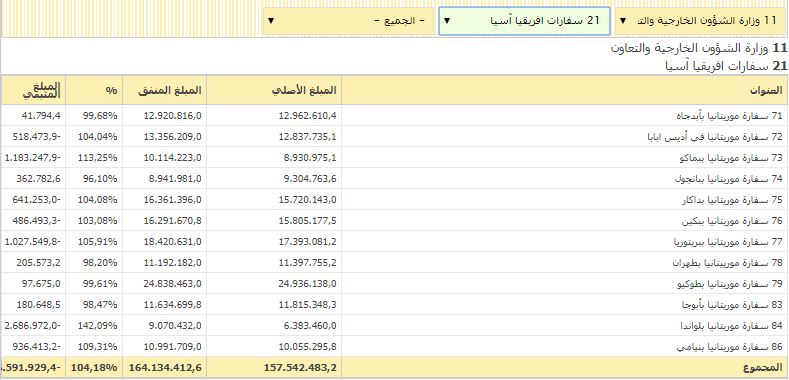789x380 pixels.
Task: Click percentage value 99,68%
Action: pyautogui.click(x=100, y=116)
